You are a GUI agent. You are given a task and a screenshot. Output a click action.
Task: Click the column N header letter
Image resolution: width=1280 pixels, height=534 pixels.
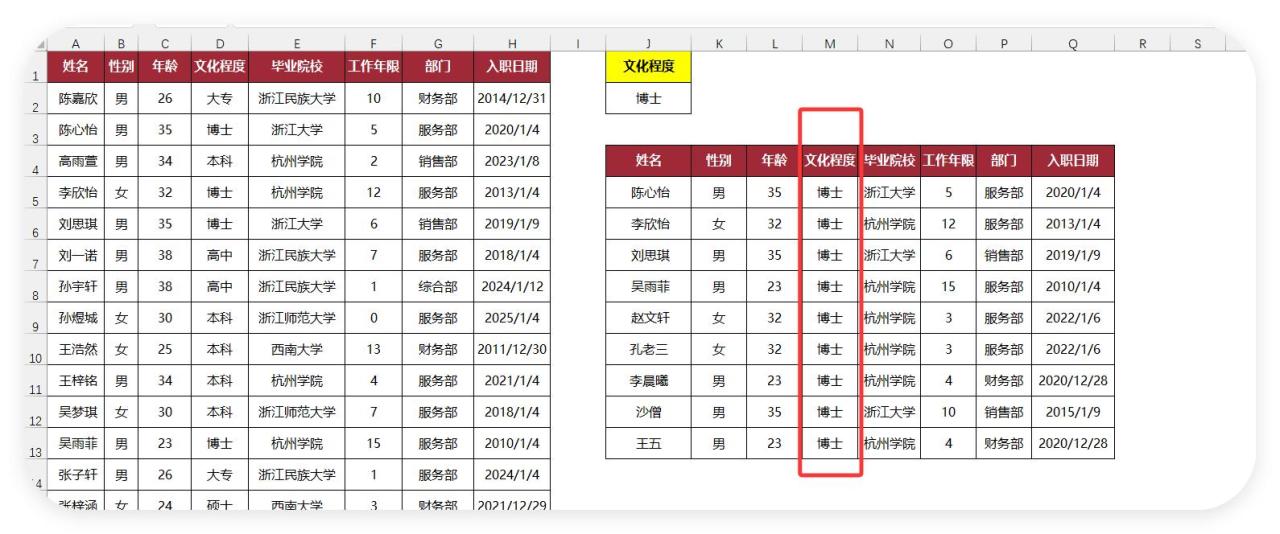click(889, 44)
